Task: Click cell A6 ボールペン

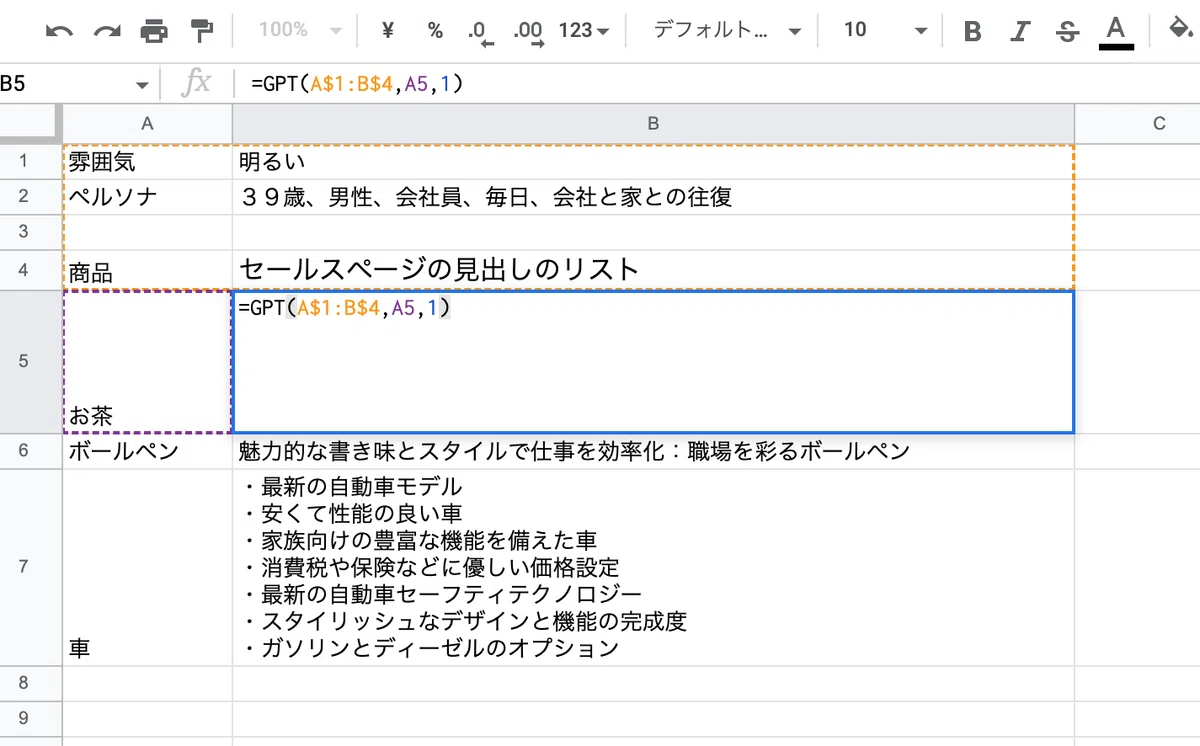Action: (147, 451)
